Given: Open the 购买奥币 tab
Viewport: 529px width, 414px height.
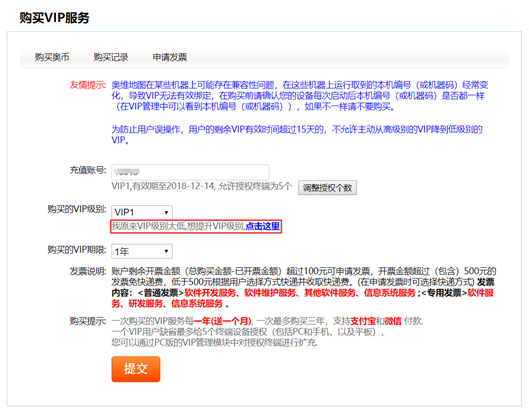Looking at the screenshot, I should [x=52, y=57].
